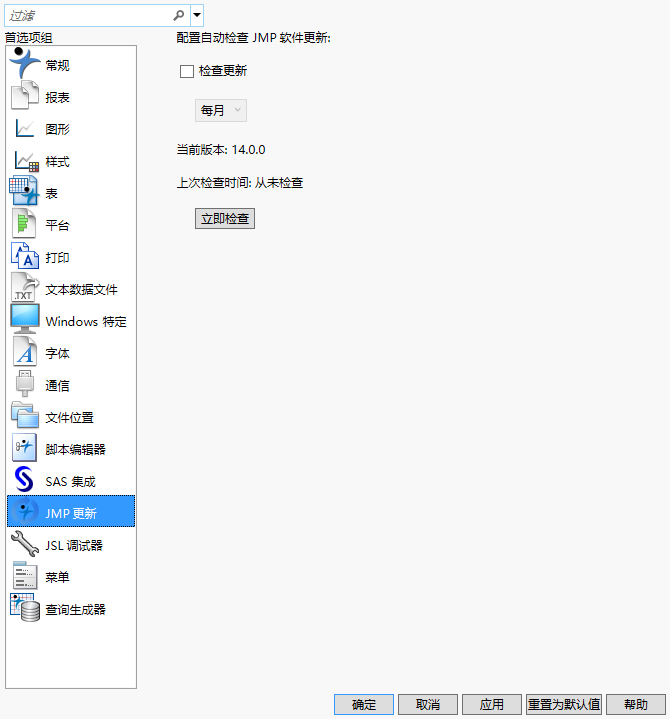Click 重置为默认值 button
This screenshot has width=670, height=719.
pyautogui.click(x=564, y=704)
